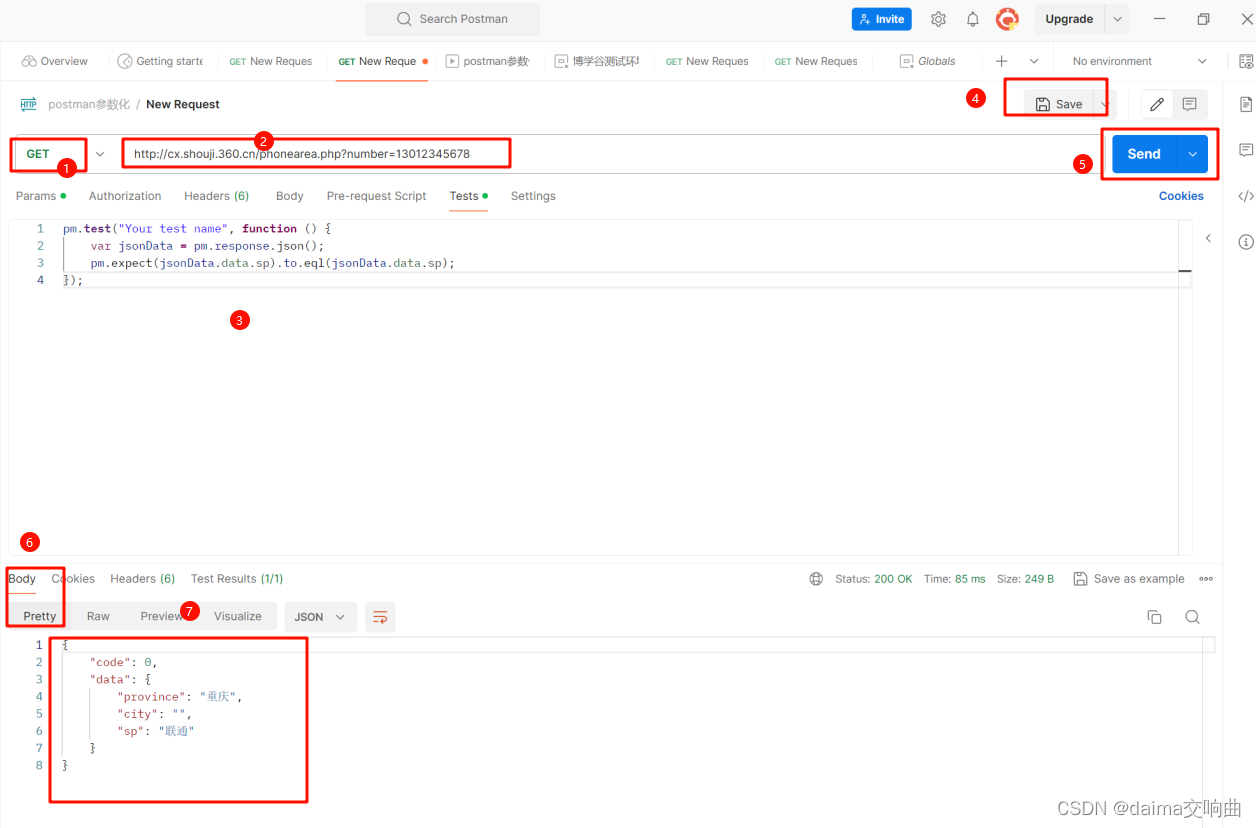Click the network globe icon
Viewport: 1256px width, 828px height.
coord(816,579)
